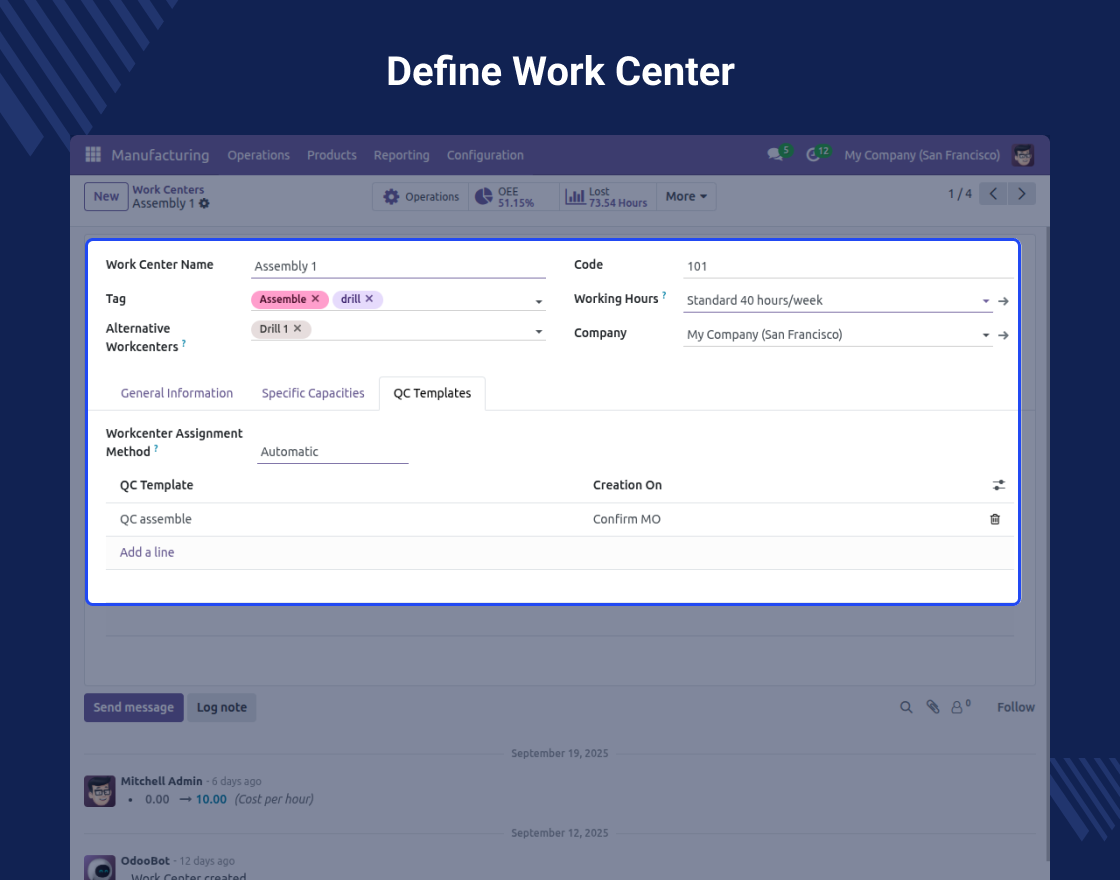Viewport: 1120px width, 880px height.
Task: Click the Log note button
Action: tap(221, 707)
